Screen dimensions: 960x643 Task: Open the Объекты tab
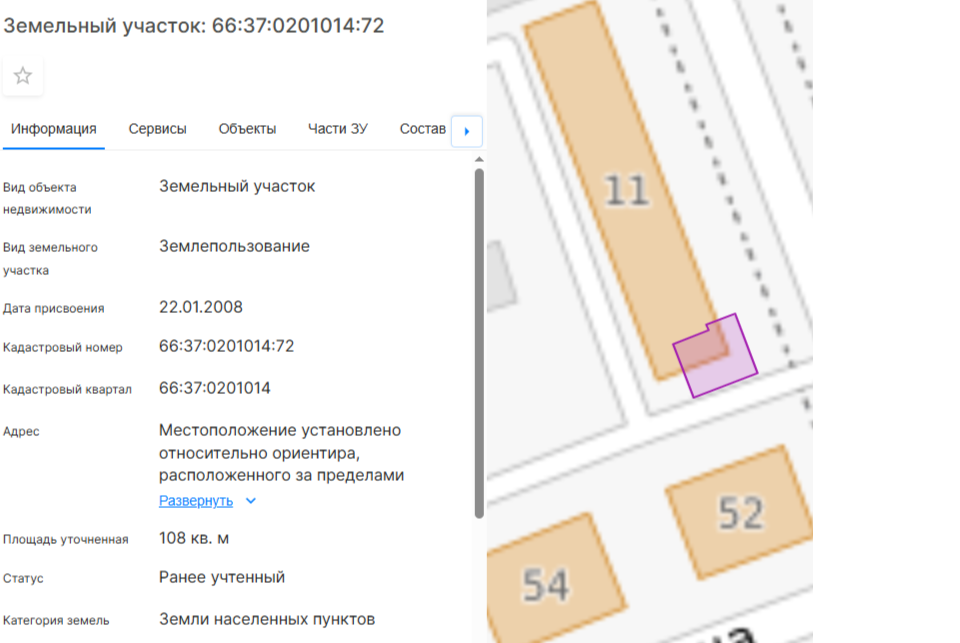click(247, 129)
